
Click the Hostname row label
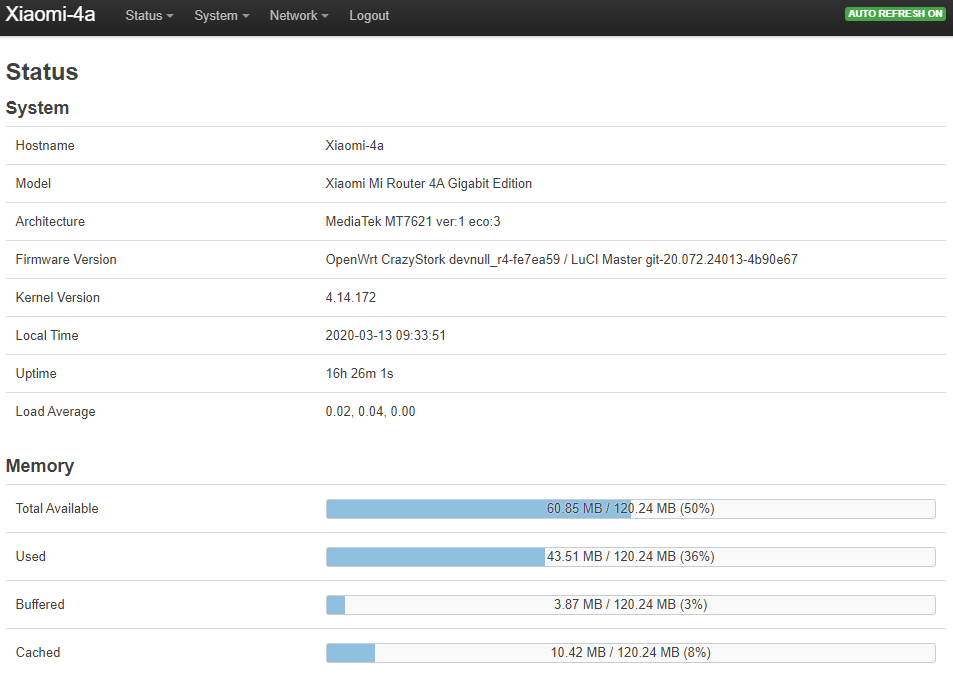coord(45,145)
